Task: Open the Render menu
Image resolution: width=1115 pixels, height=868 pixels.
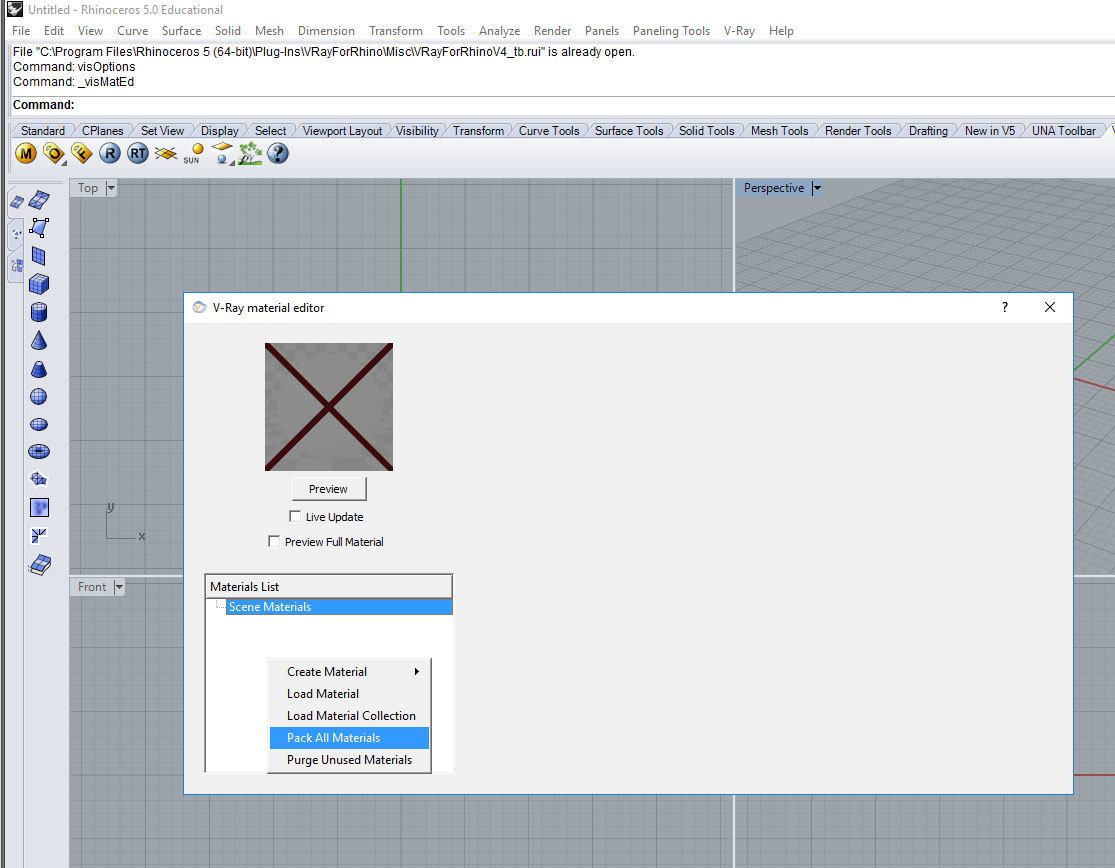Action: (x=553, y=31)
